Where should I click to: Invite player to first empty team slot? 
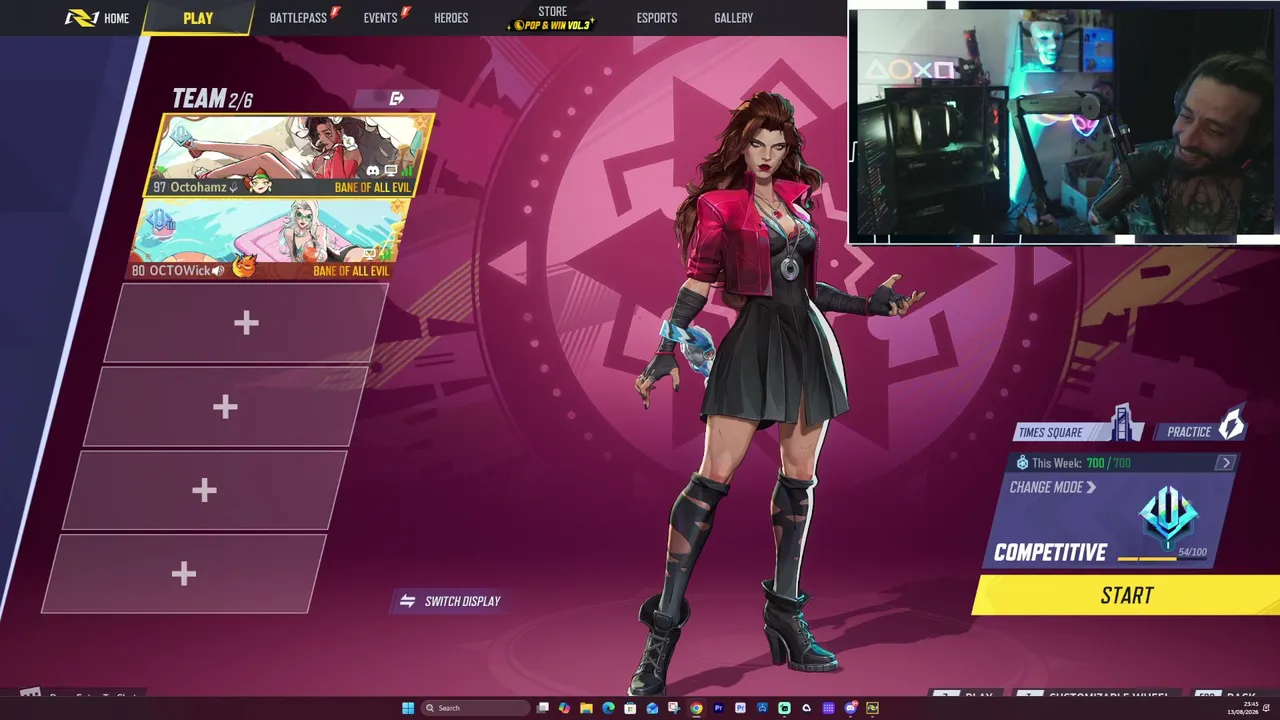click(x=246, y=323)
